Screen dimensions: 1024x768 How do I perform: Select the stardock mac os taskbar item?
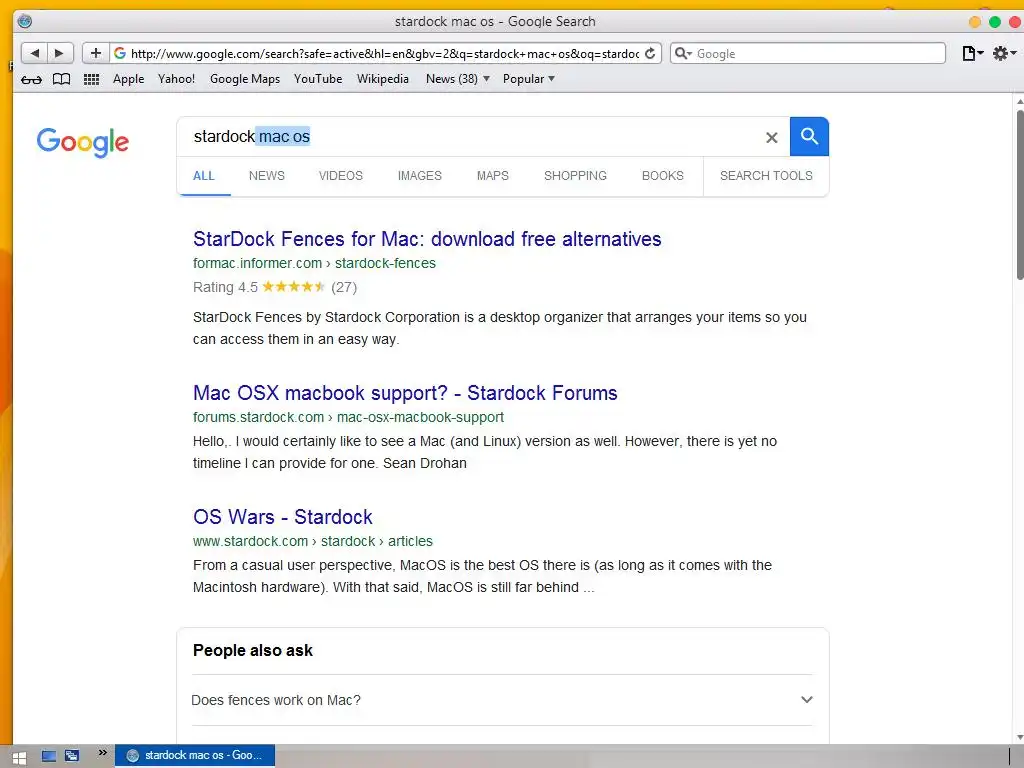pos(195,756)
